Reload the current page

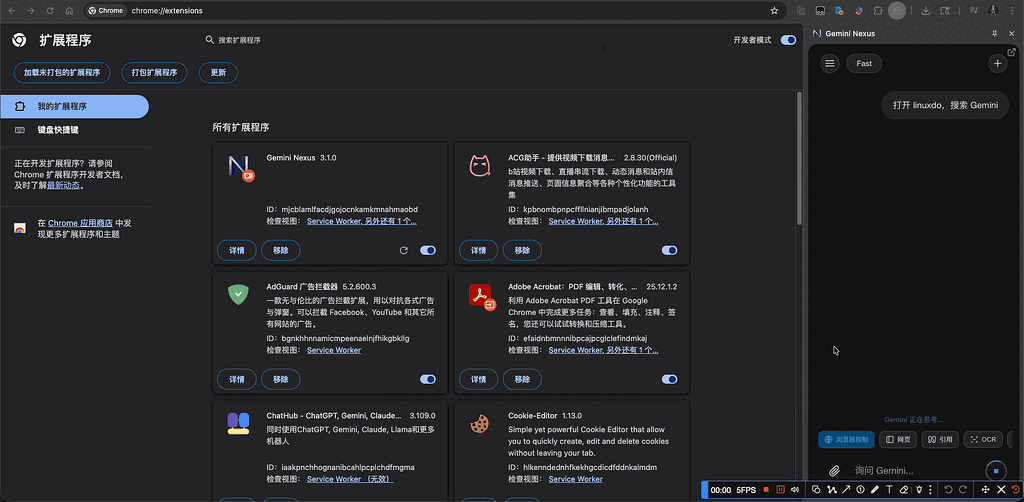click(50, 10)
